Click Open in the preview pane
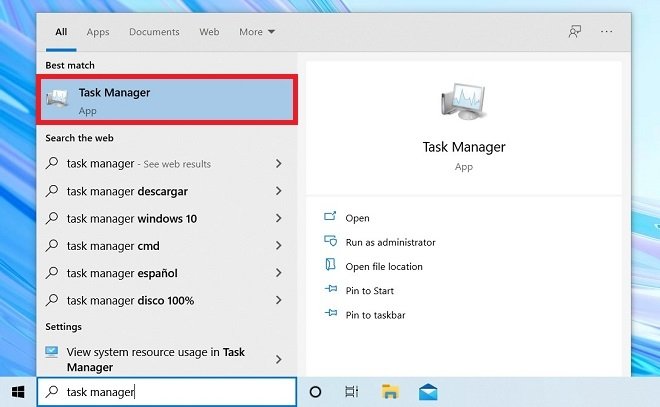 coord(357,218)
